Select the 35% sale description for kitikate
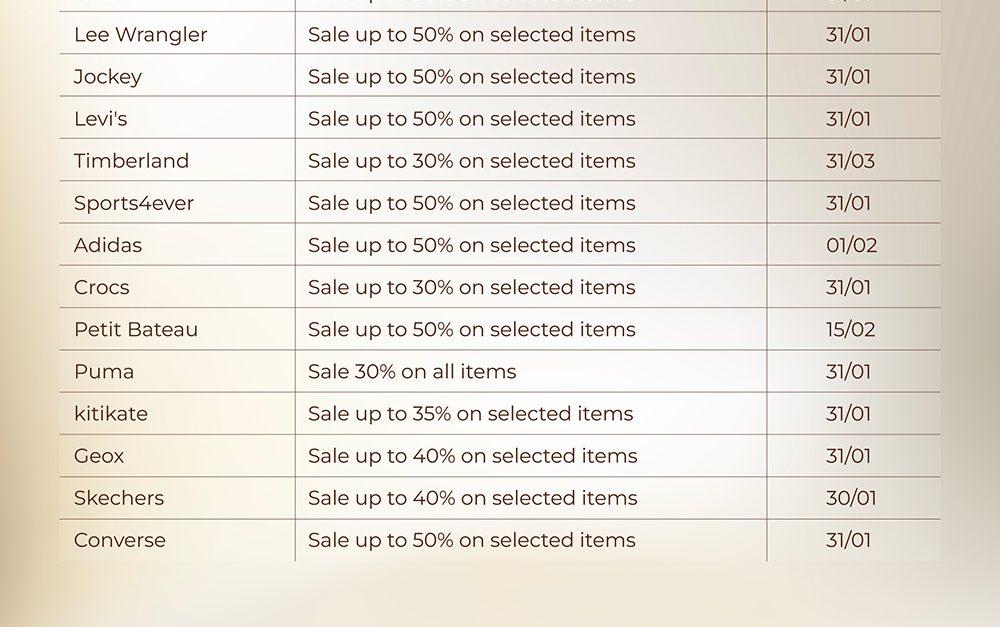 point(470,413)
